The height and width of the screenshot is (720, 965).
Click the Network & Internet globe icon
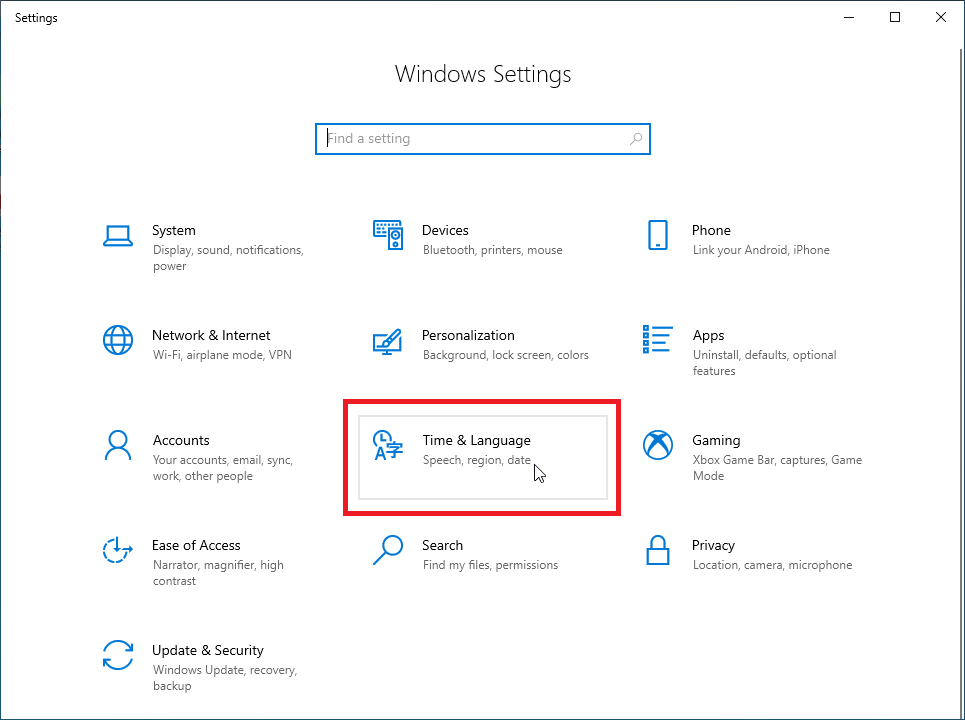click(118, 340)
